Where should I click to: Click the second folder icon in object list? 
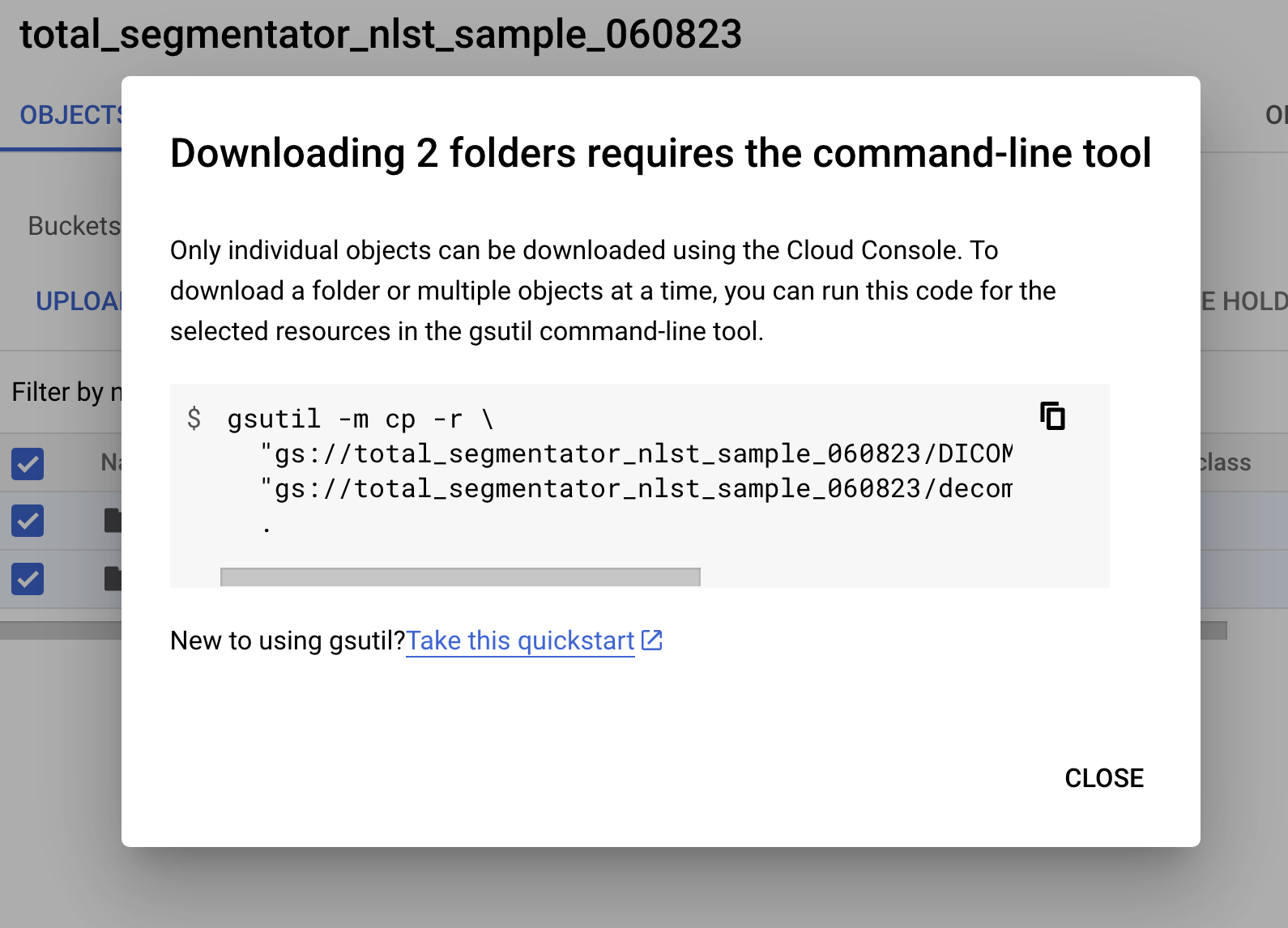tap(113, 578)
